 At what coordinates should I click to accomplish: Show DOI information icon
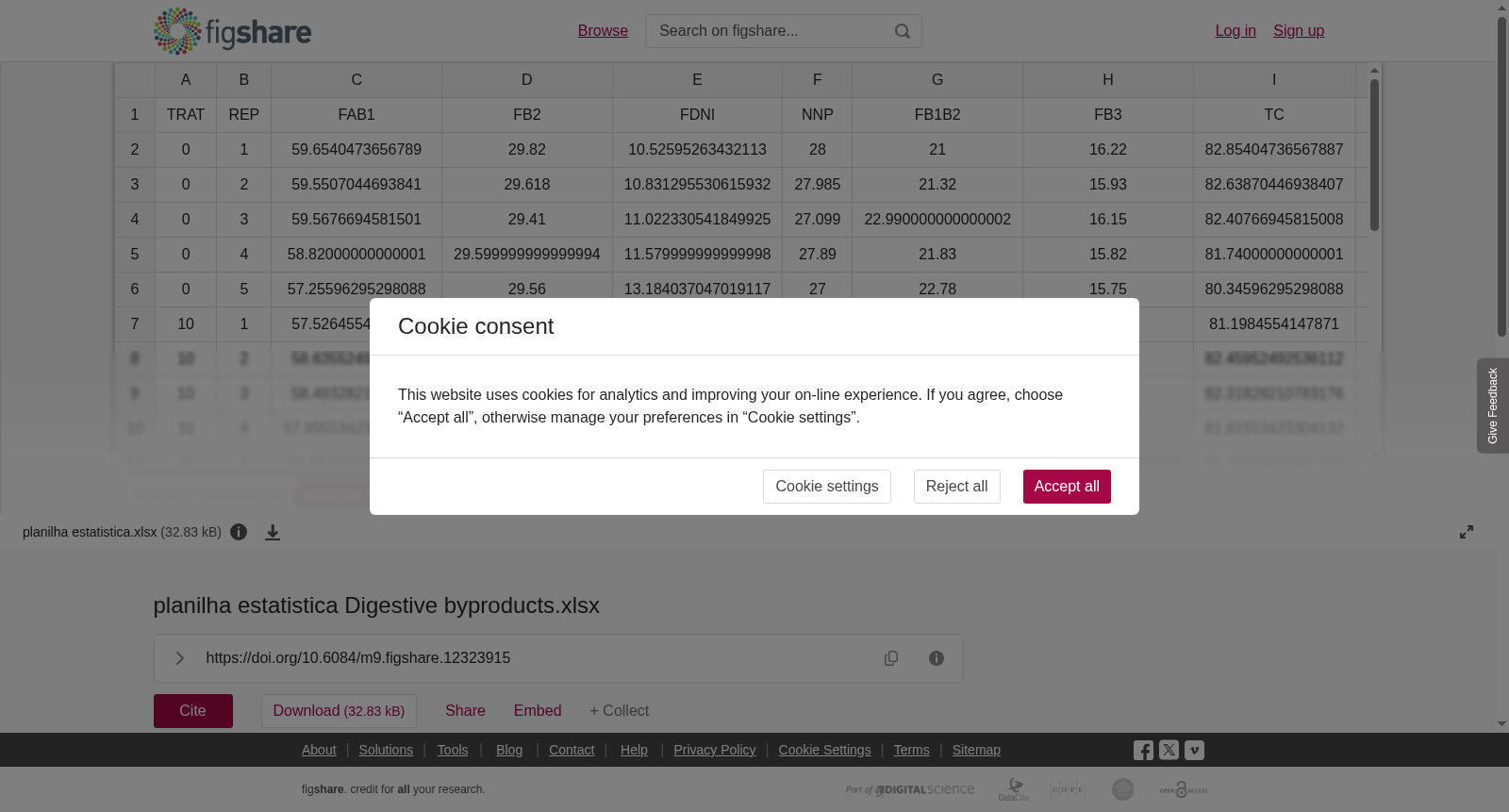pos(937,658)
